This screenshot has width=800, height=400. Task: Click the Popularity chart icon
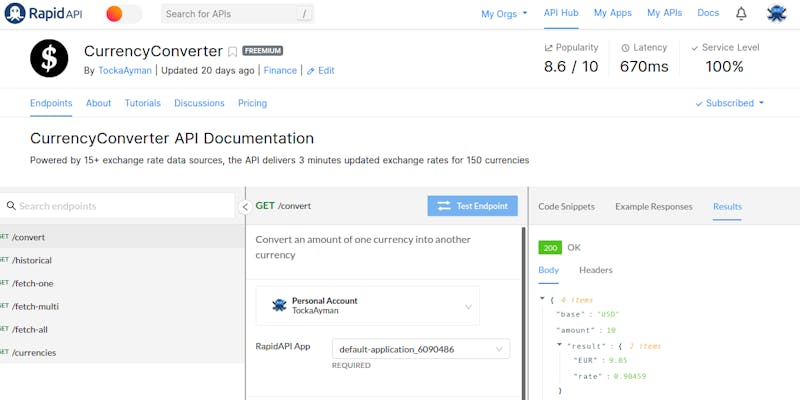[548, 47]
